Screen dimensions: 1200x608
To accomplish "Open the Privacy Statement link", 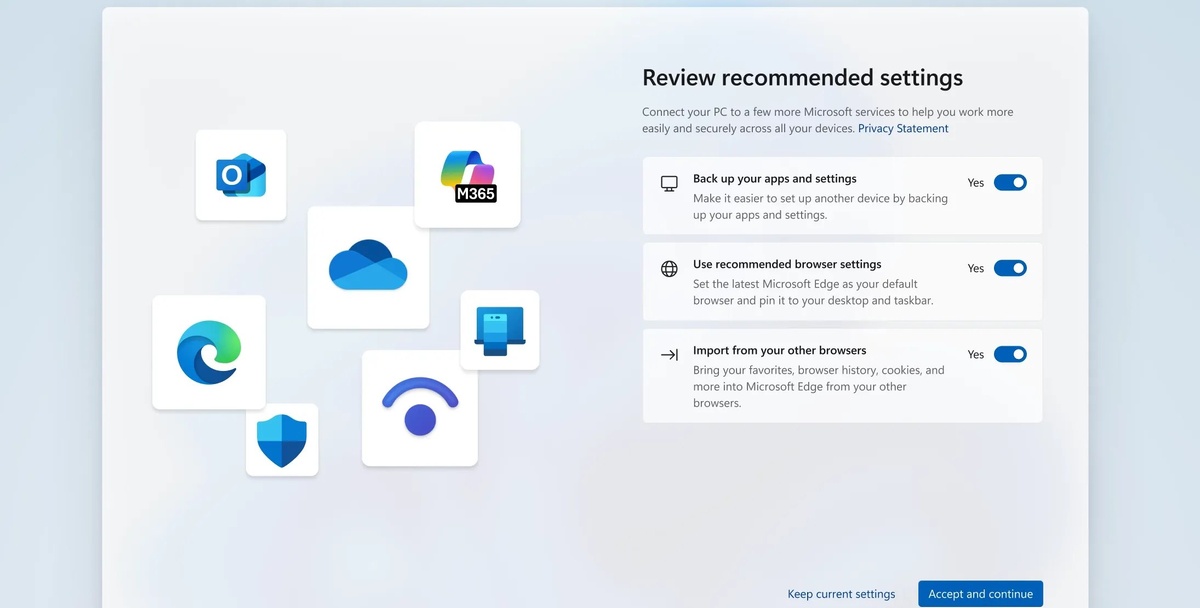I will tap(903, 129).
